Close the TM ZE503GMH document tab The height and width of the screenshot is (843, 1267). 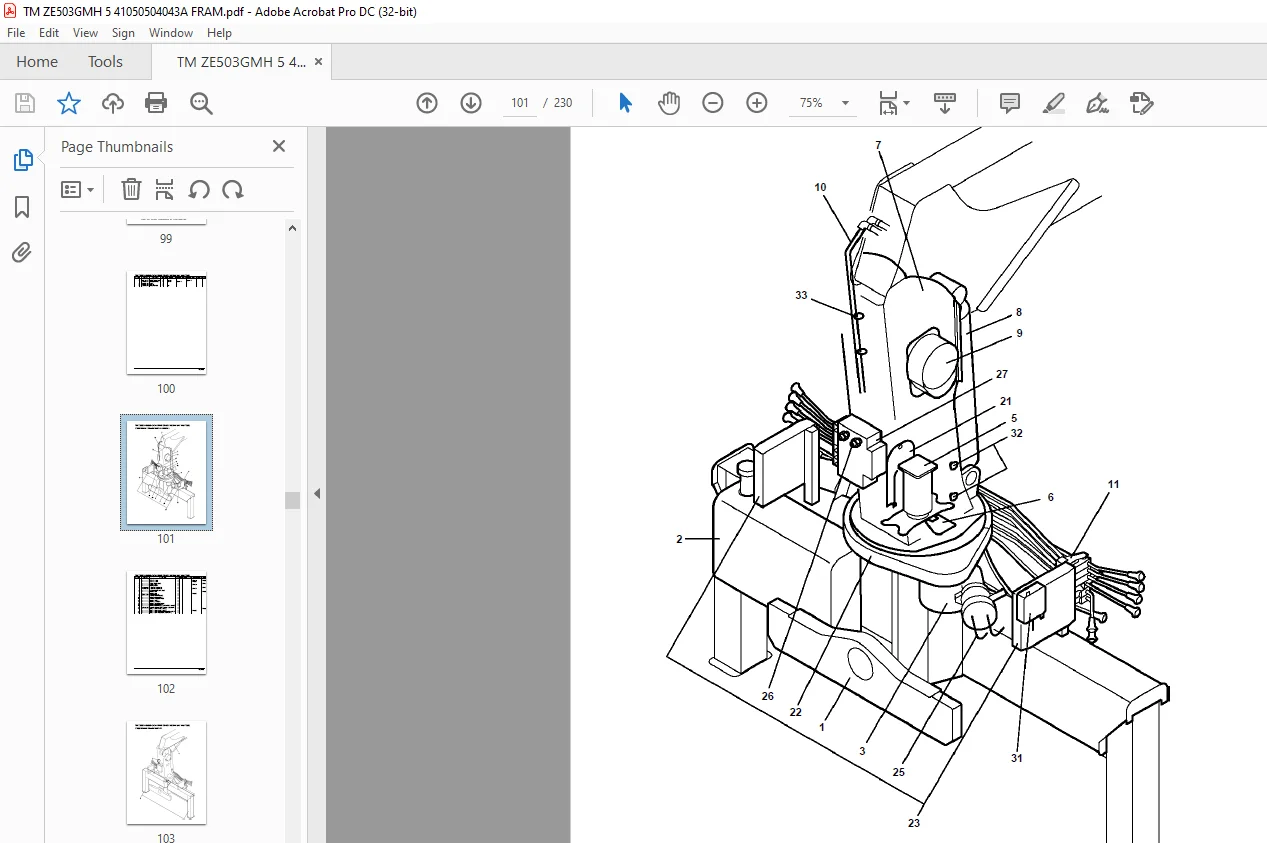(318, 62)
